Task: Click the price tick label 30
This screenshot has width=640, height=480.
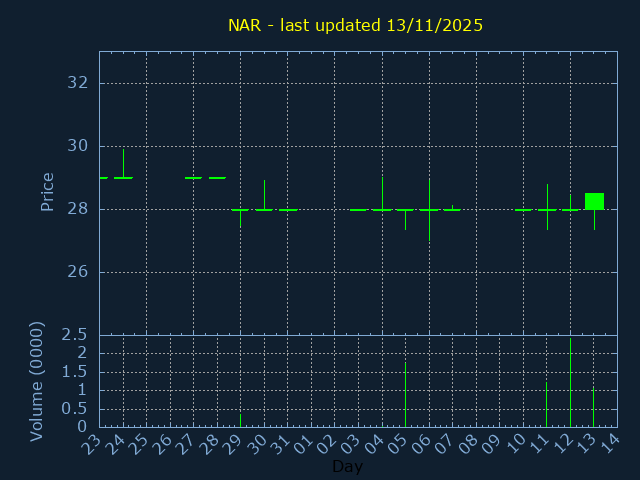Action: [x=77, y=146]
